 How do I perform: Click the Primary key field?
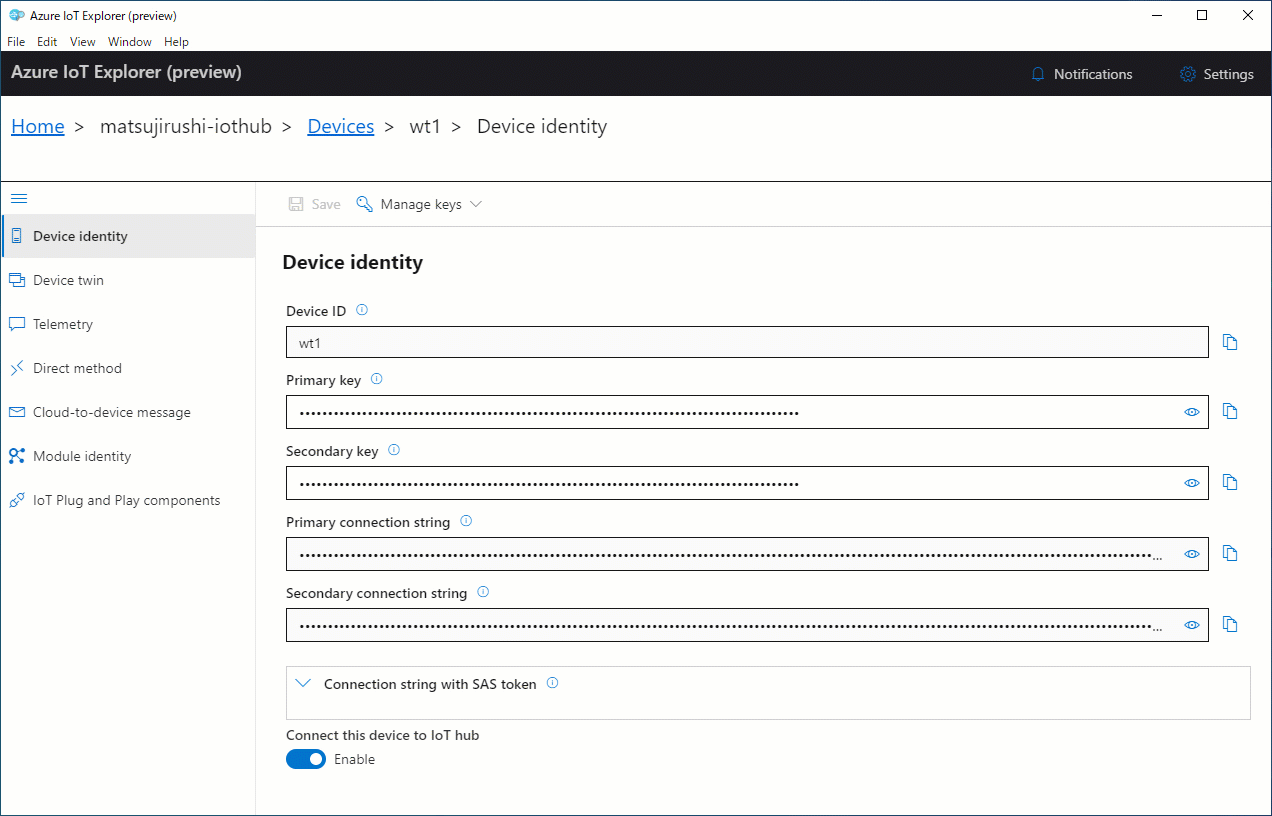click(747, 412)
